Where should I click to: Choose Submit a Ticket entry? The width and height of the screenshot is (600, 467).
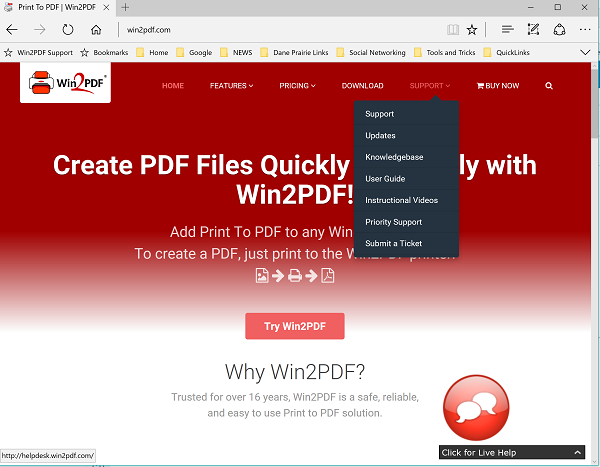406,243
